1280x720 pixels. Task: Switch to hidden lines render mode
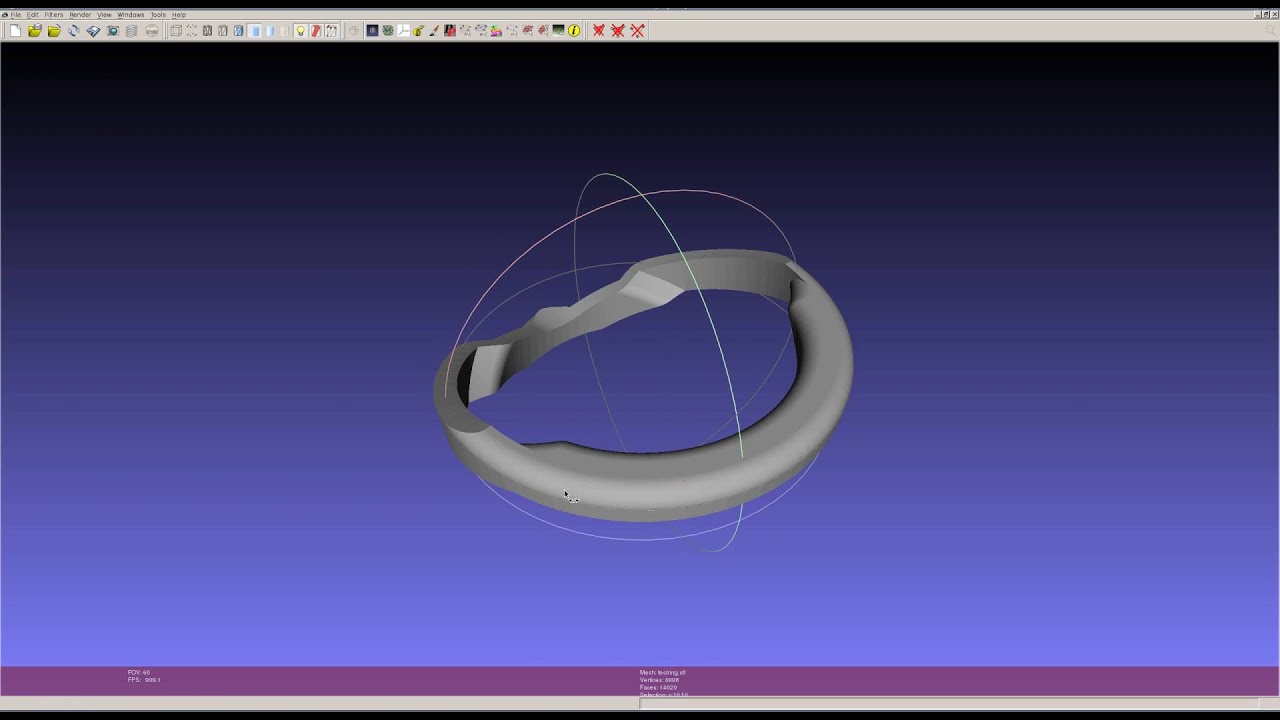point(223,31)
